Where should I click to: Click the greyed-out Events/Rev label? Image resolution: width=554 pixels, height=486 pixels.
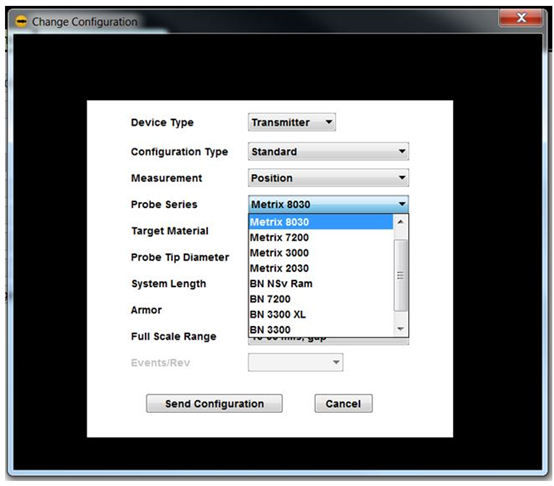[160, 363]
